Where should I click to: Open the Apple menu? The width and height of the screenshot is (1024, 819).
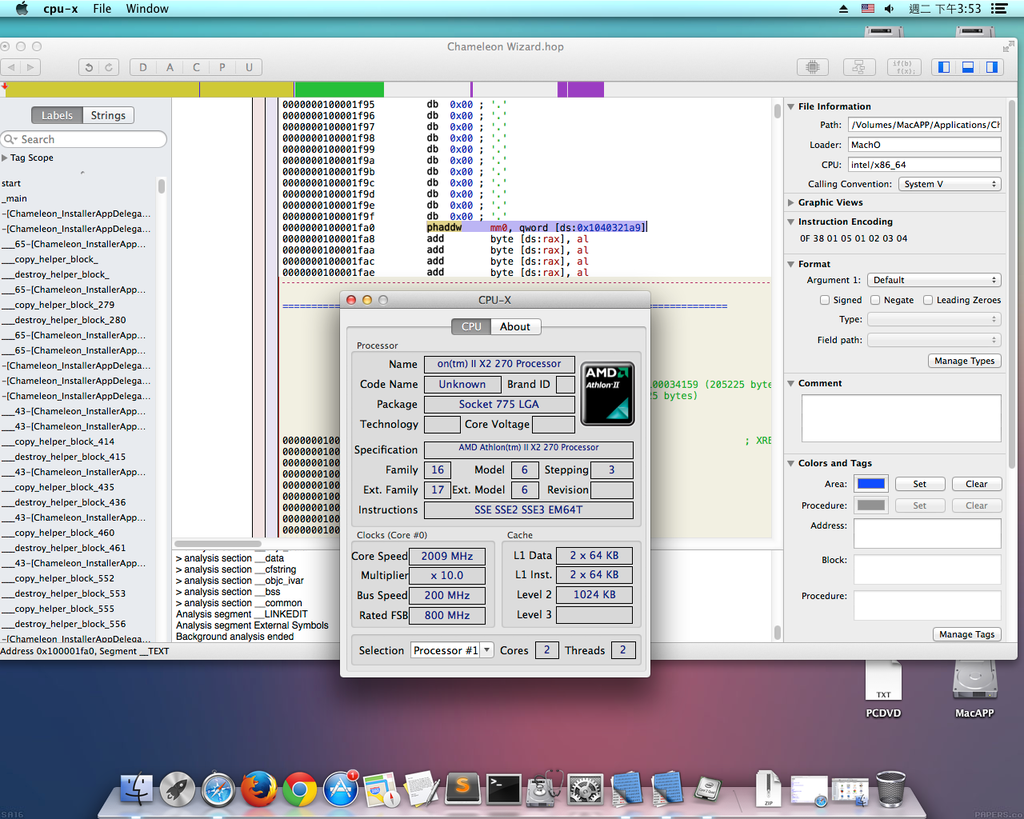pos(22,8)
